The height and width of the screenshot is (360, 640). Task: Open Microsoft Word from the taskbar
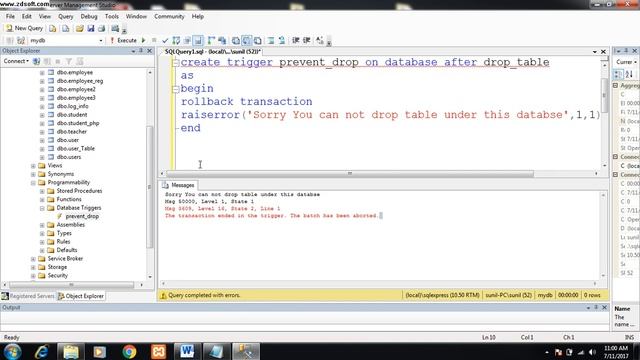[x=187, y=351]
